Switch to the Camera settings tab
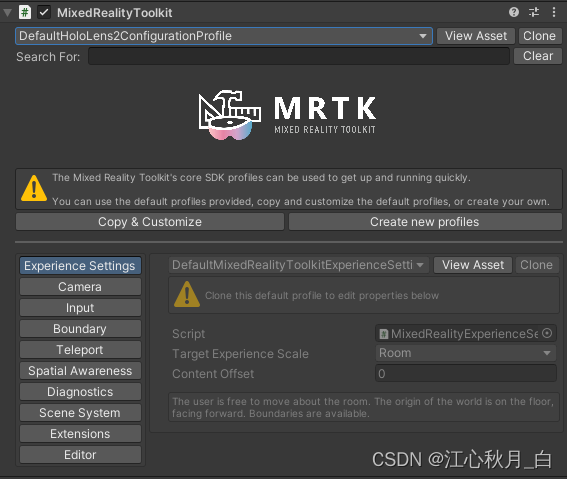 click(80, 287)
